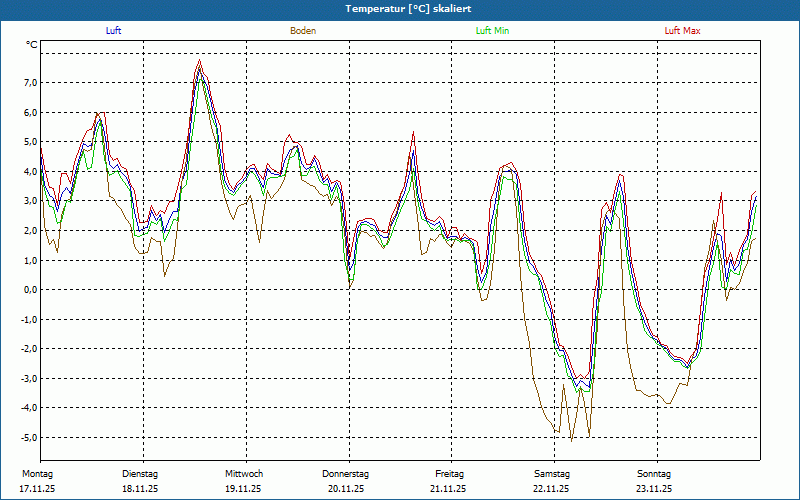Screen dimensions: 800x500
Task: Click the 0,0 y-axis tick label
Action: (29, 290)
